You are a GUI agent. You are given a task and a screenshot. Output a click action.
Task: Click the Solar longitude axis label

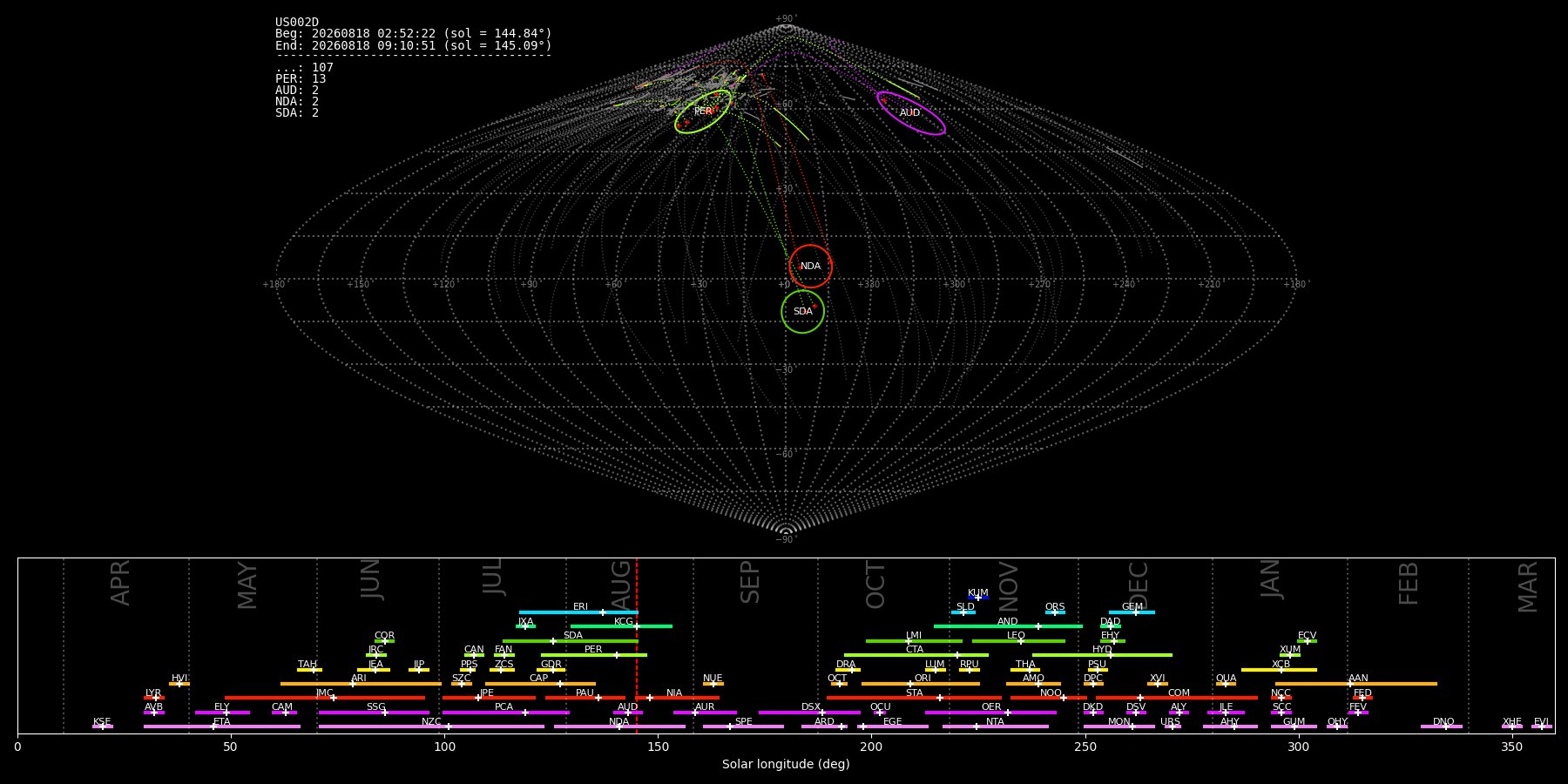click(786, 764)
